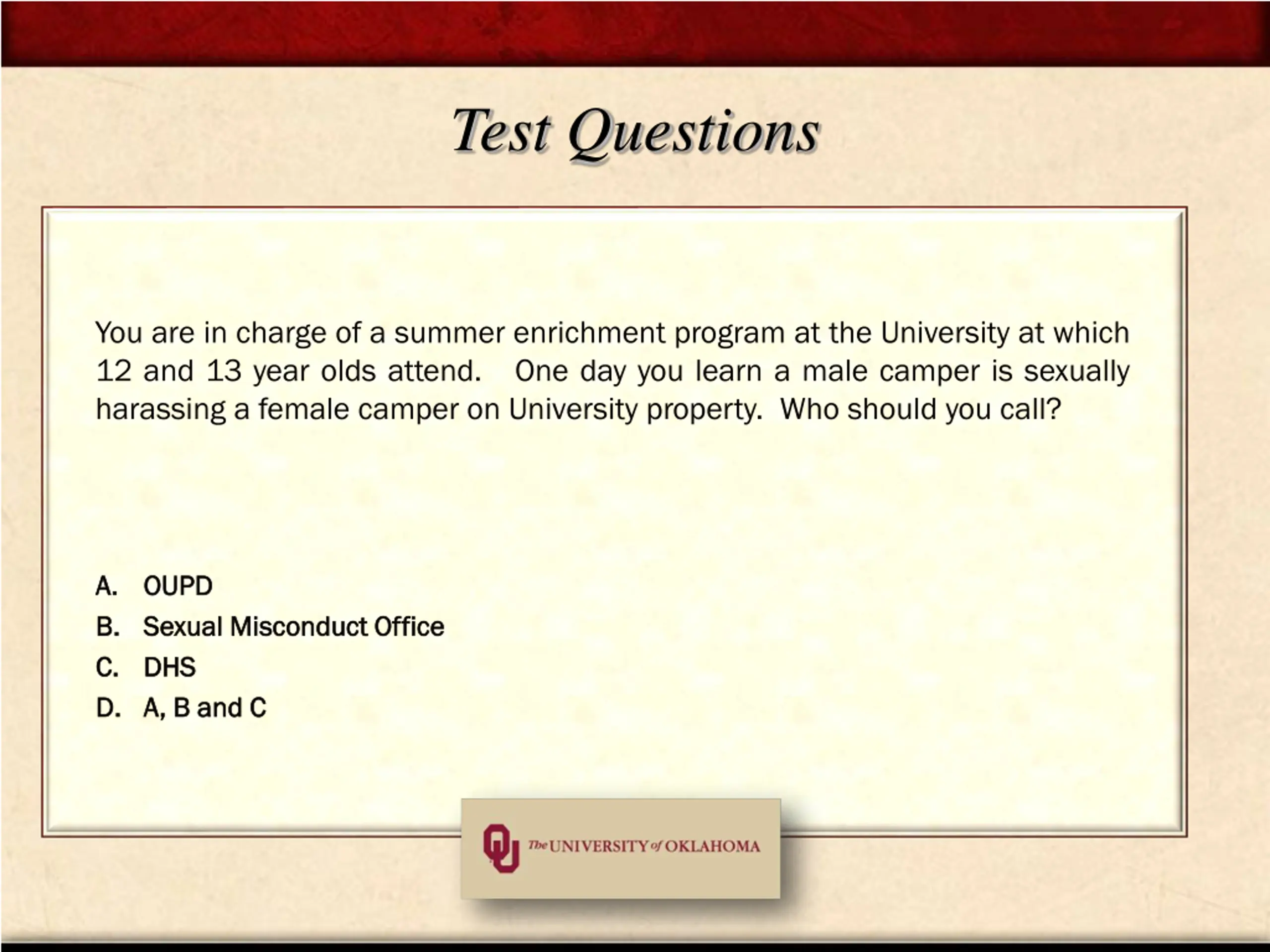The image size is (1270, 952).
Task: Click the word 'OUPD' in the answers
Action: [x=178, y=586]
